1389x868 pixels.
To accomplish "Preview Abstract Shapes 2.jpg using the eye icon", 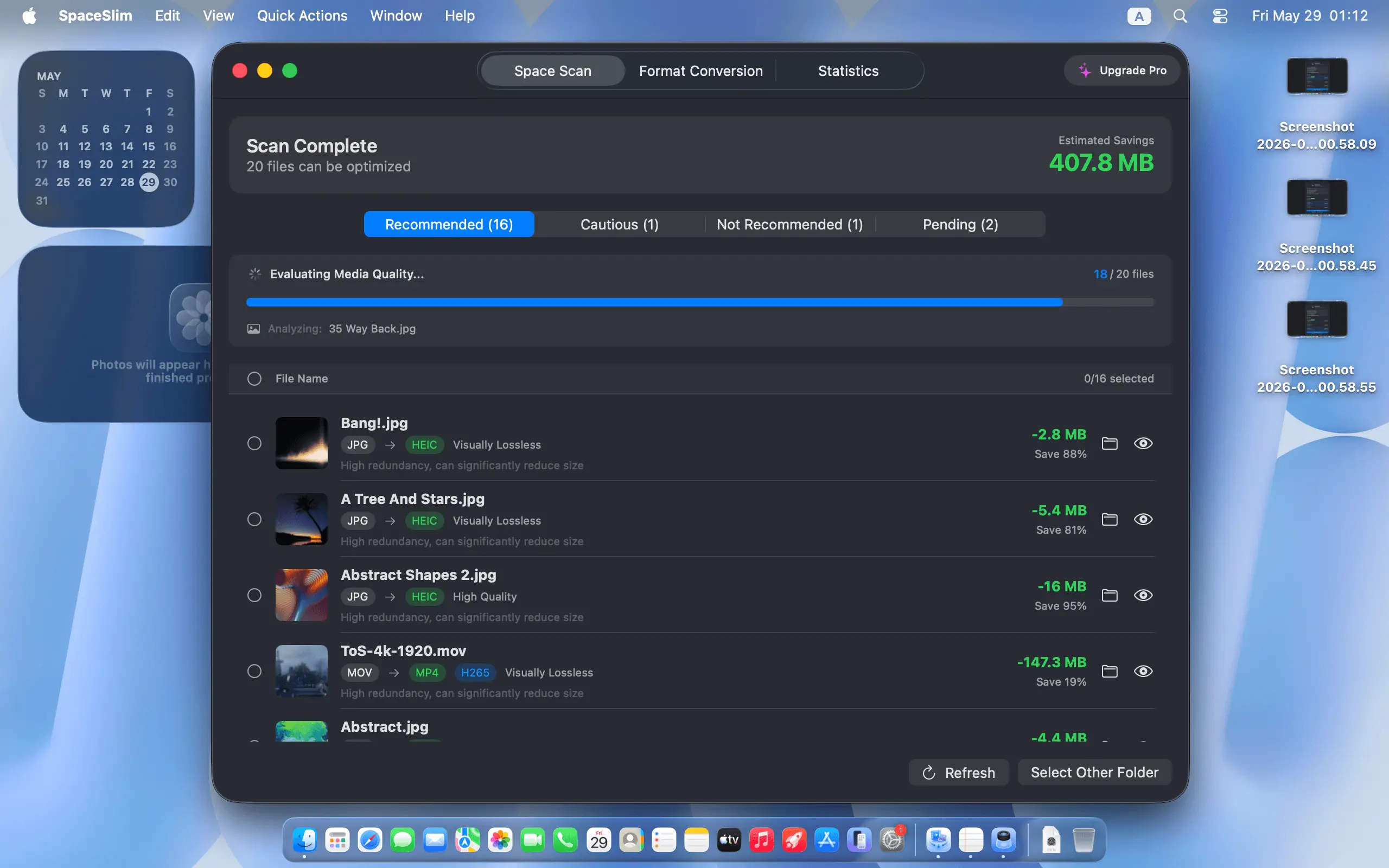I will [1143, 595].
